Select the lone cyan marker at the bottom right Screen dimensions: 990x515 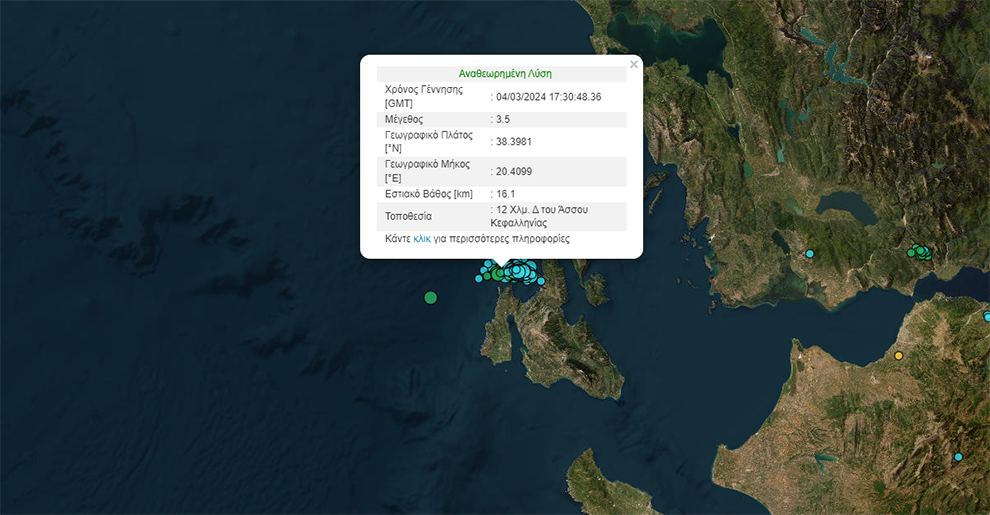[x=958, y=457]
